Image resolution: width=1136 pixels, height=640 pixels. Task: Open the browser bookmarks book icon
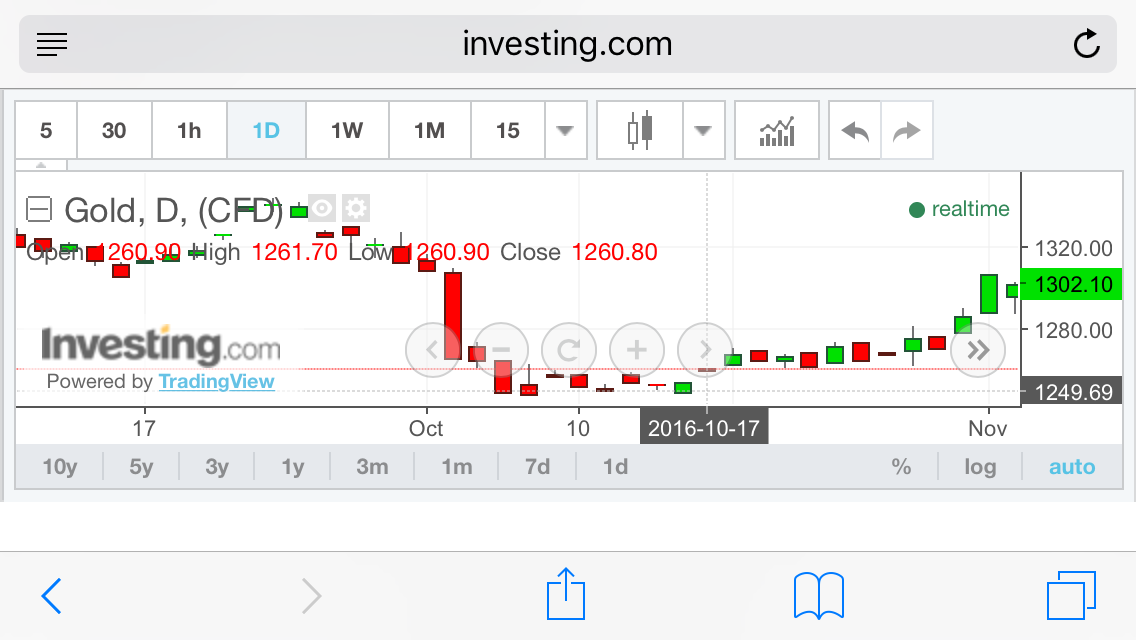pos(818,596)
